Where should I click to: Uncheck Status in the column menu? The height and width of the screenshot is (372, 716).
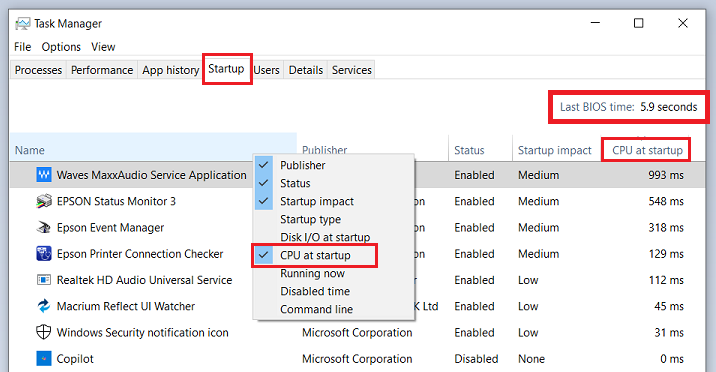[x=333, y=183]
